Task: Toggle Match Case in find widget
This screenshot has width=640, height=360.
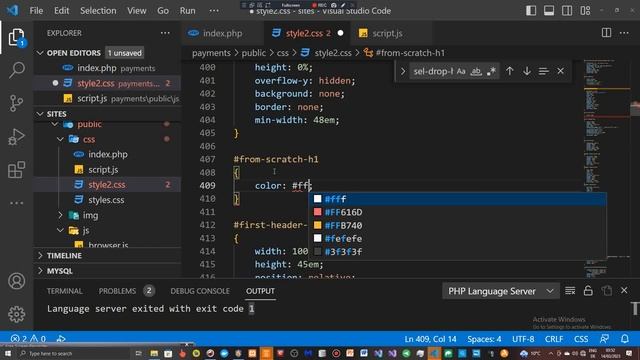Action: coord(461,71)
